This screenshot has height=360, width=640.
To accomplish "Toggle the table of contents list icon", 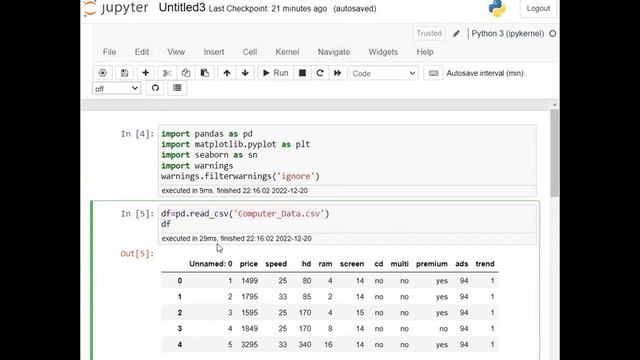I will 177,88.
